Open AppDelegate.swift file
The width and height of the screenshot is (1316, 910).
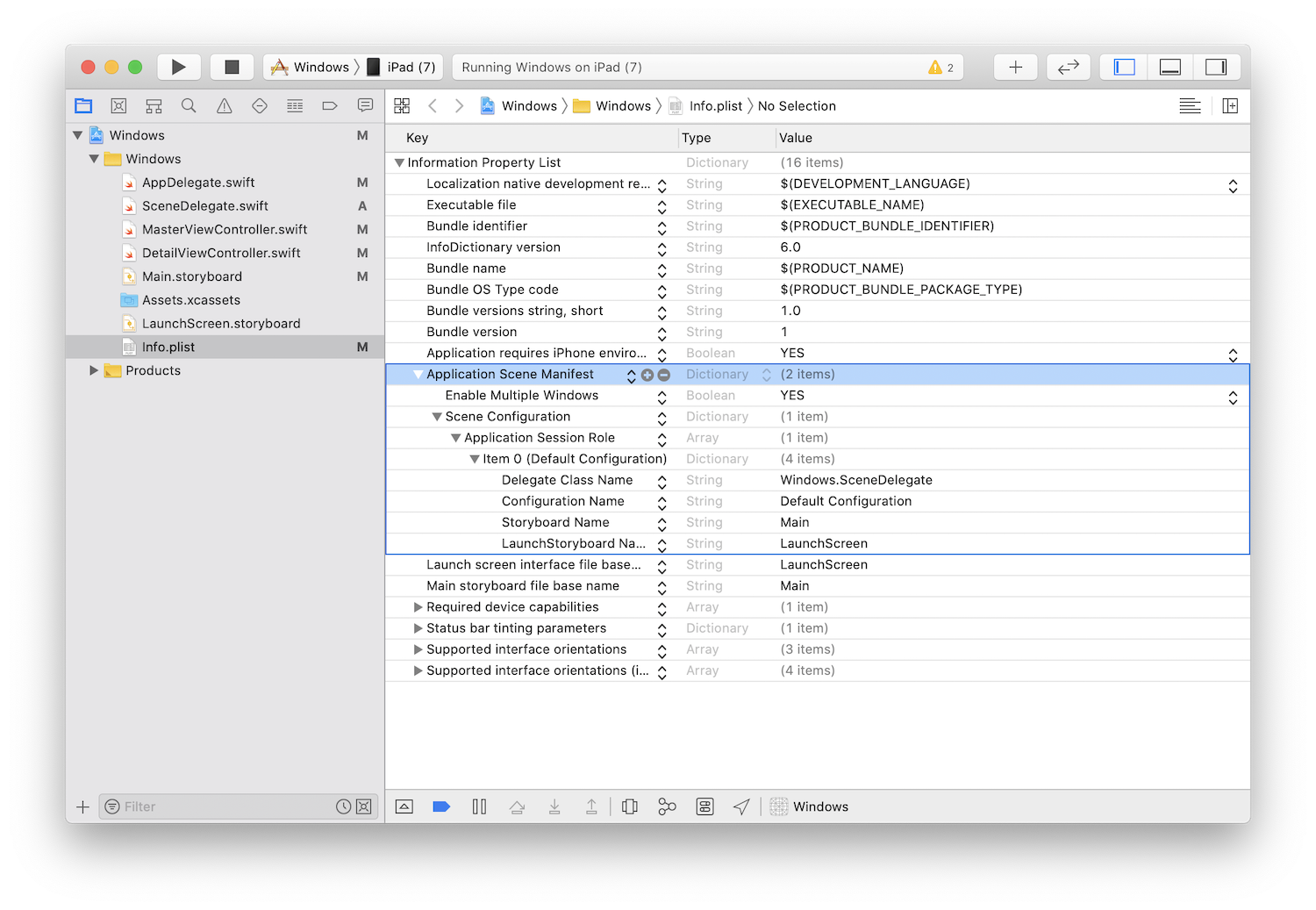click(x=198, y=183)
